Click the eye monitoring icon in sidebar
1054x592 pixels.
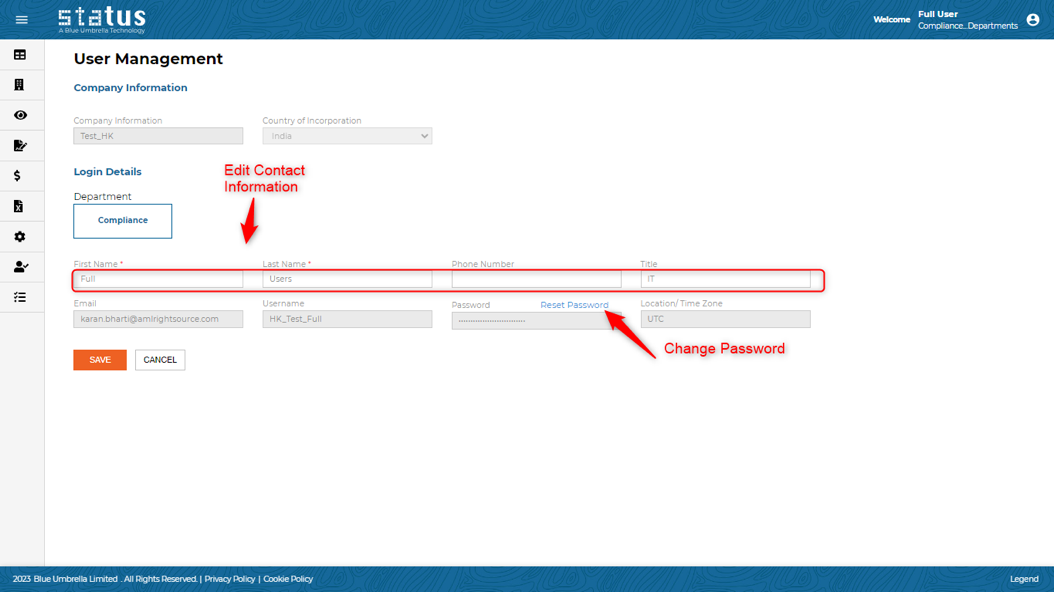coord(20,116)
